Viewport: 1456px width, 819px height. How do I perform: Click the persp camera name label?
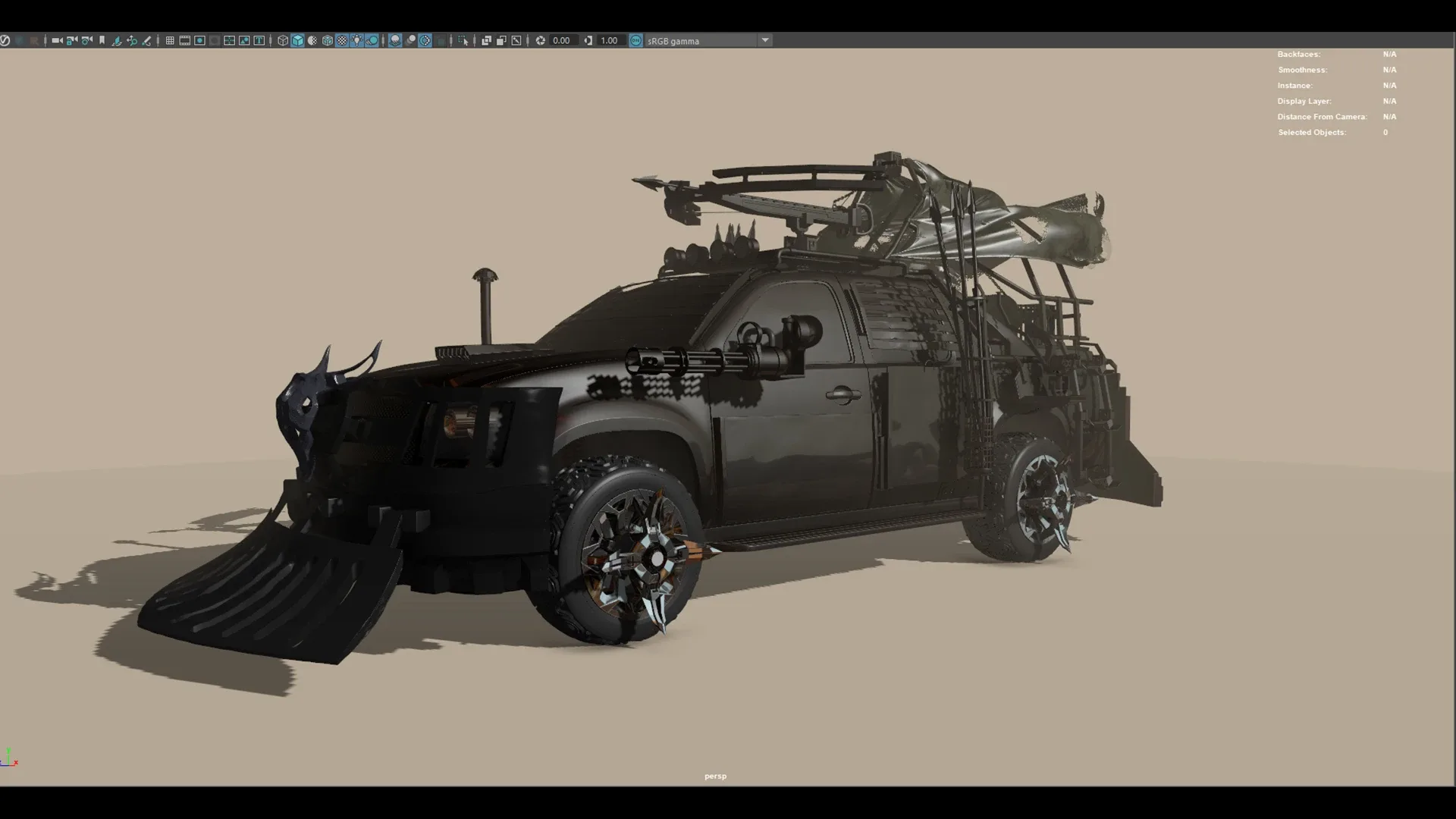(x=715, y=776)
